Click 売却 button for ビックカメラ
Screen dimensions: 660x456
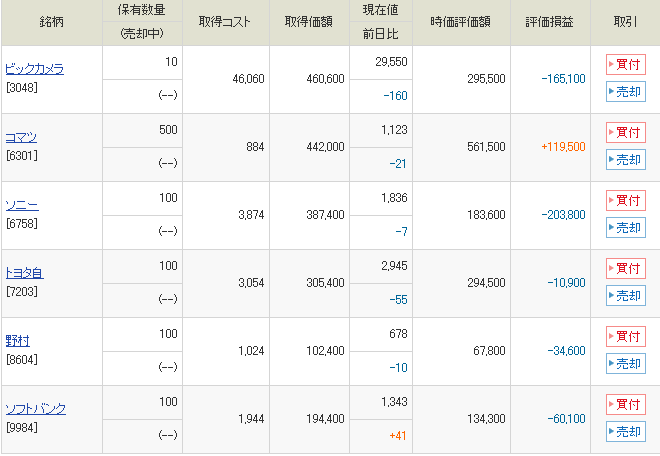pos(626,92)
